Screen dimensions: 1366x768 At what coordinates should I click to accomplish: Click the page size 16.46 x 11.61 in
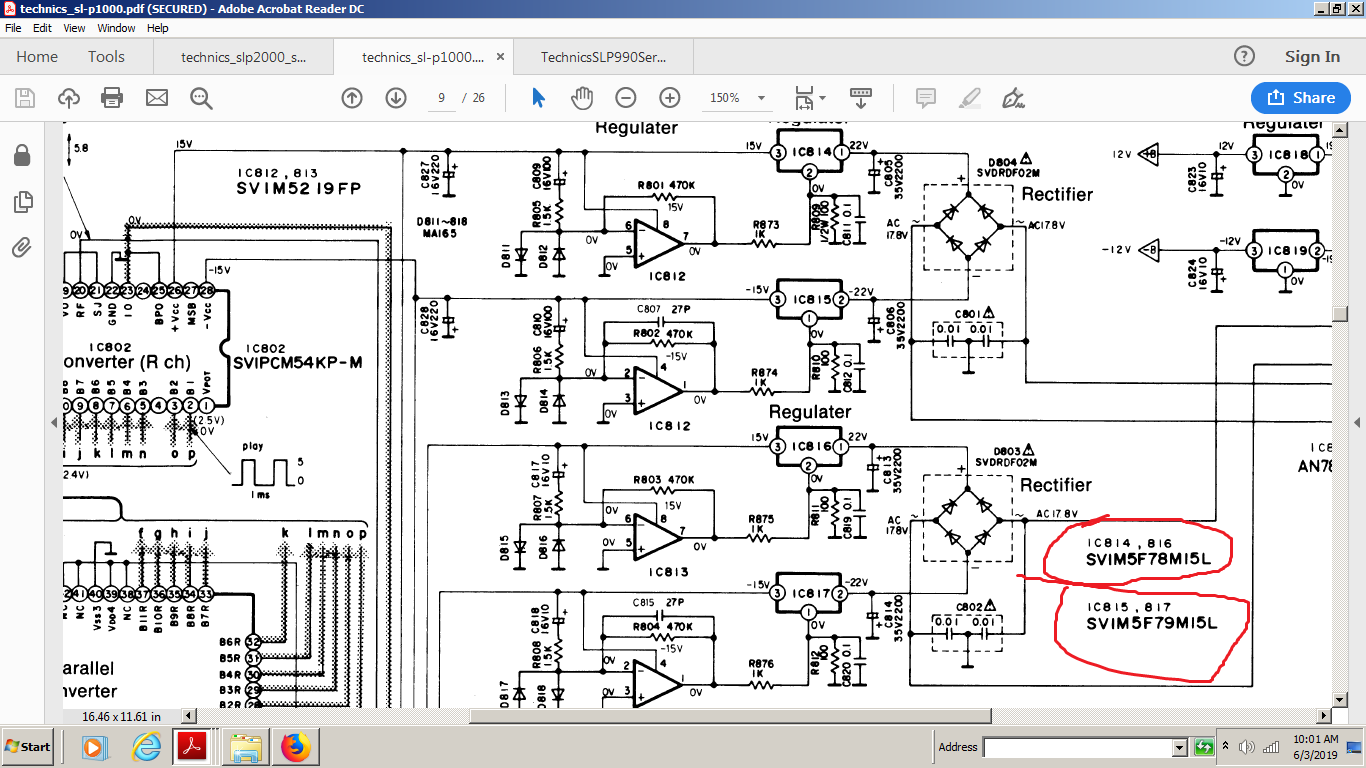(x=122, y=716)
